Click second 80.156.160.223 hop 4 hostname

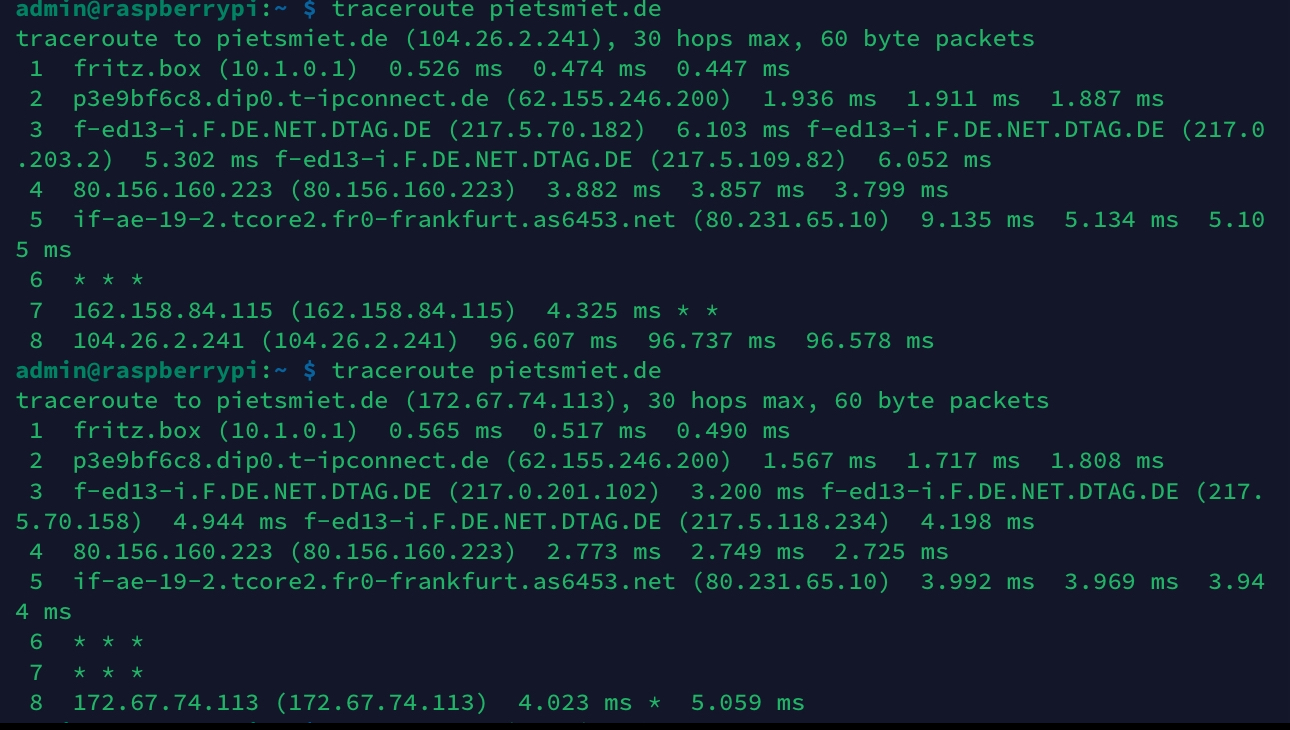click(173, 551)
